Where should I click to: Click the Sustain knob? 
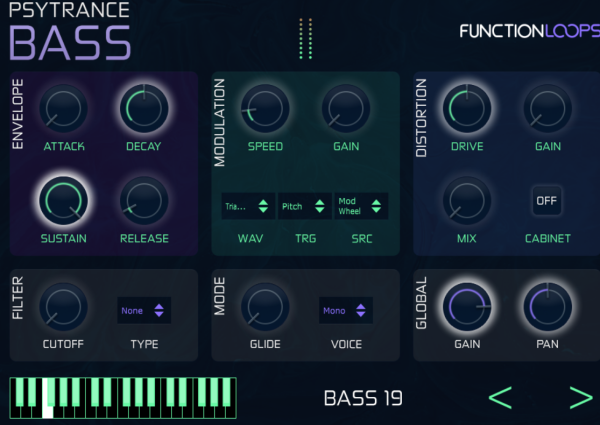(63, 200)
